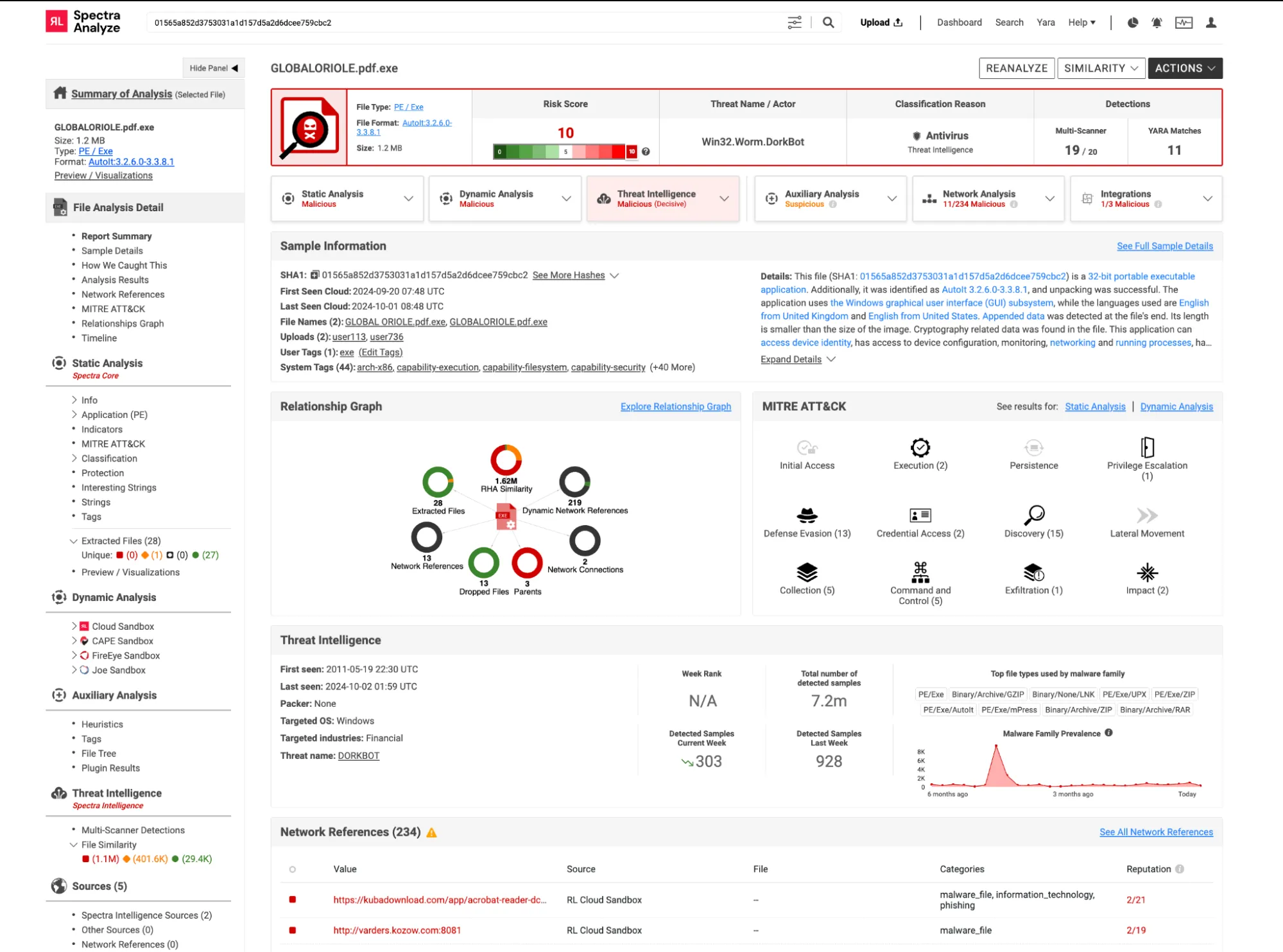Open the SIMILARITY dropdown

tap(1101, 68)
